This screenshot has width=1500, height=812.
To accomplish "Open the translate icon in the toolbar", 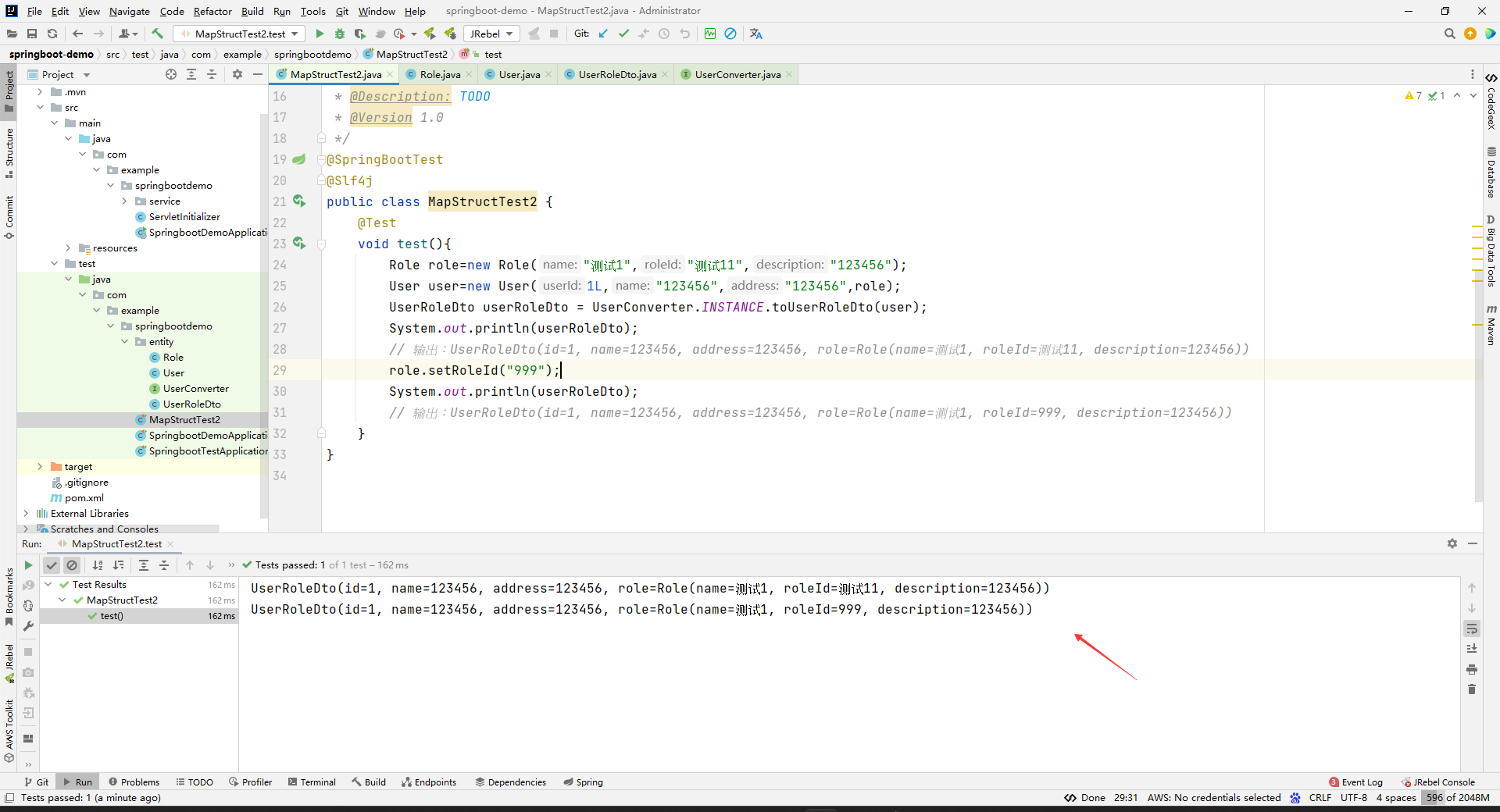I will pyautogui.click(x=755, y=34).
